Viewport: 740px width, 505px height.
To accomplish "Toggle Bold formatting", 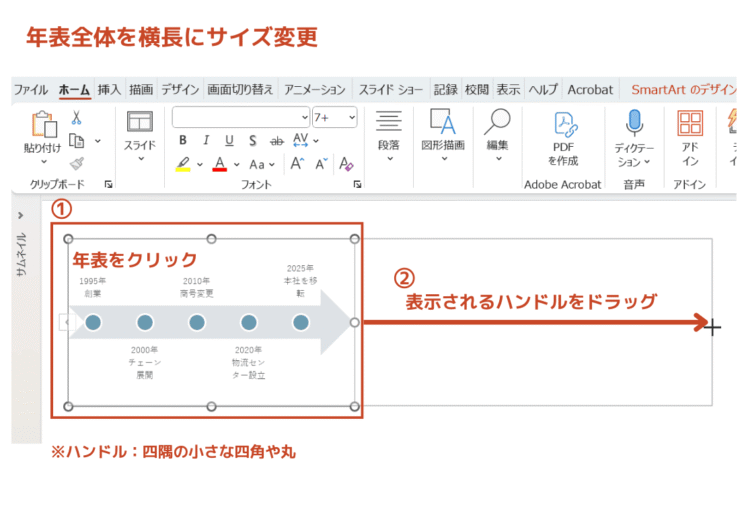I will [183, 140].
